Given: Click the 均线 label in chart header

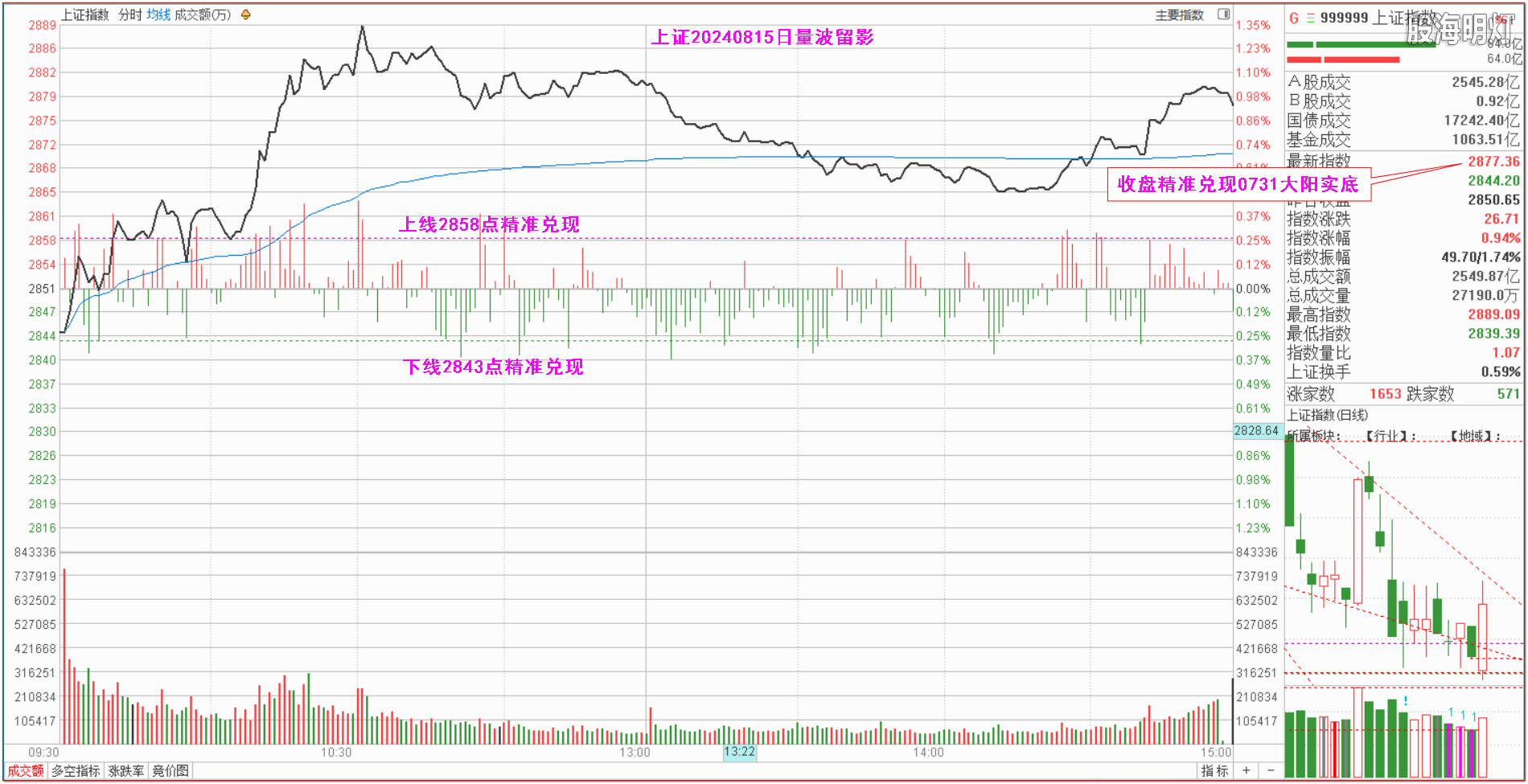Looking at the screenshot, I should (x=158, y=14).
